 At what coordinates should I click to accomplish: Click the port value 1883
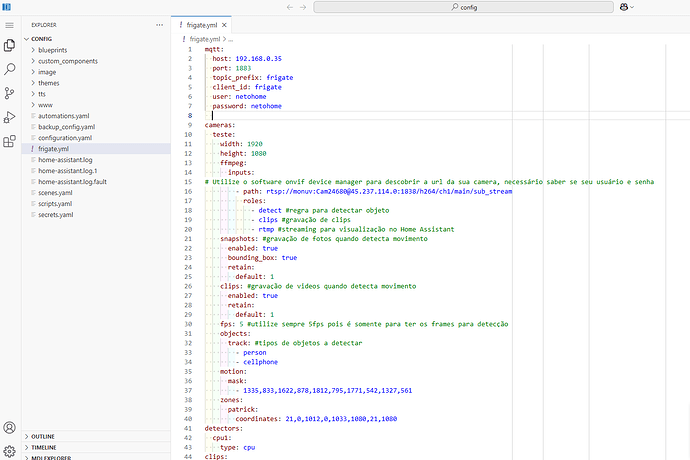(243, 68)
